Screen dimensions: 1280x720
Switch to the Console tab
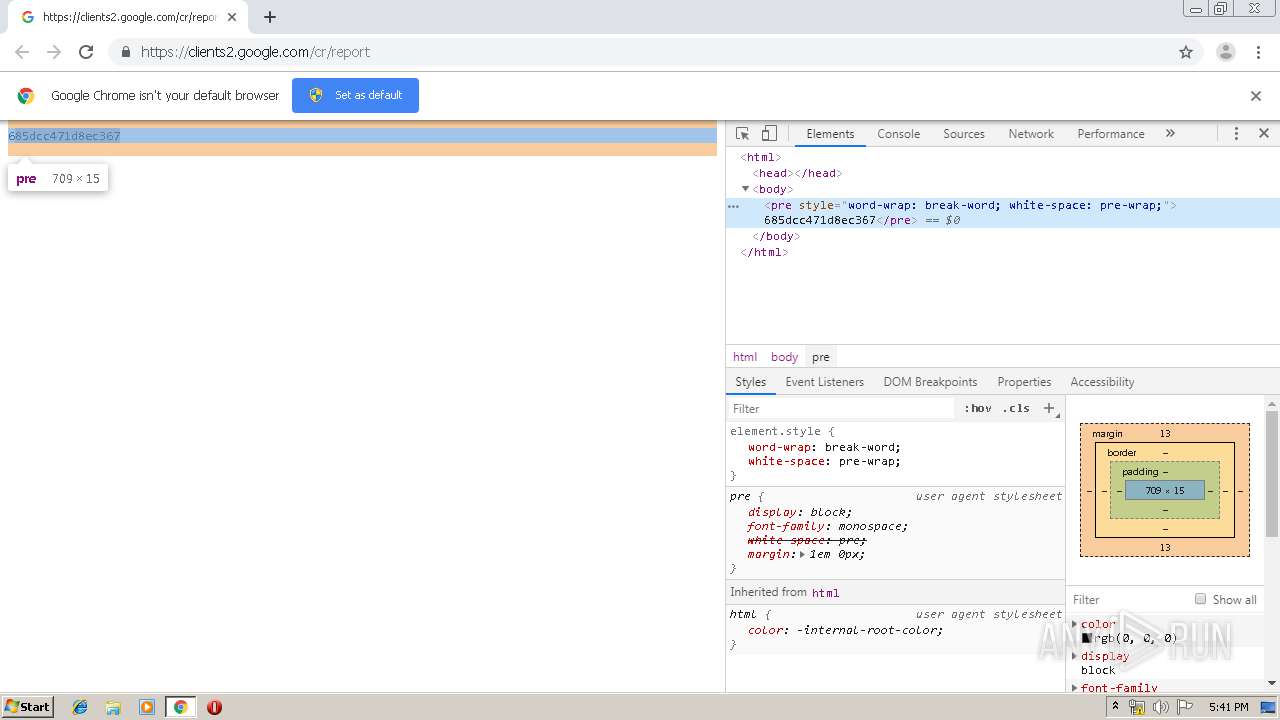898,134
